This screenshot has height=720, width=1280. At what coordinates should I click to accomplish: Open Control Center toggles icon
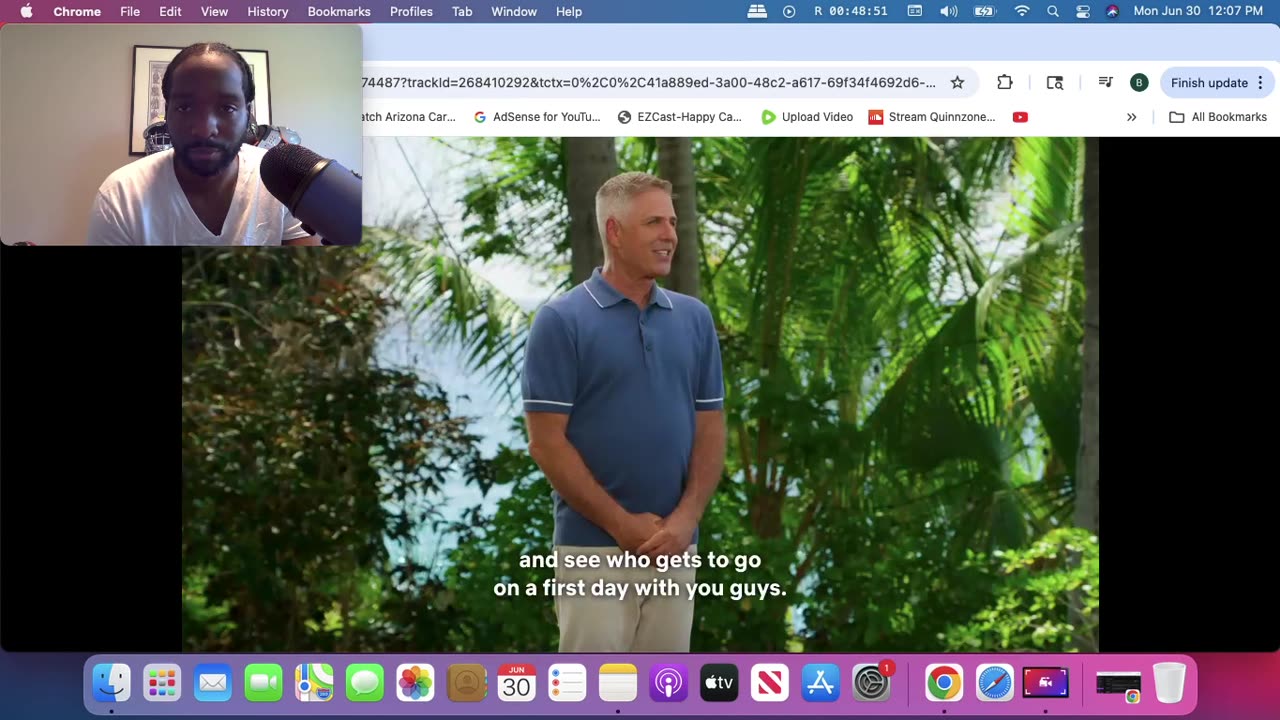[1083, 11]
